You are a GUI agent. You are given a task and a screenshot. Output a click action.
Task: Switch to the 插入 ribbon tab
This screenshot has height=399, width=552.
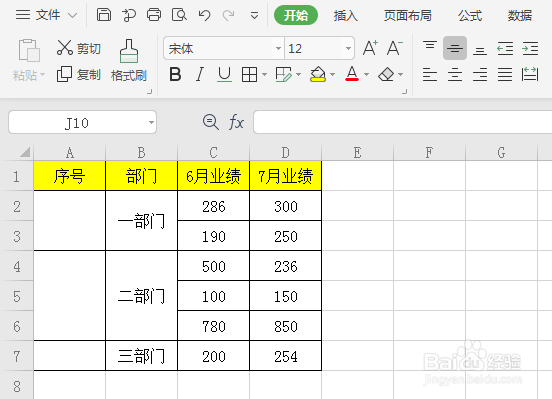coord(345,15)
